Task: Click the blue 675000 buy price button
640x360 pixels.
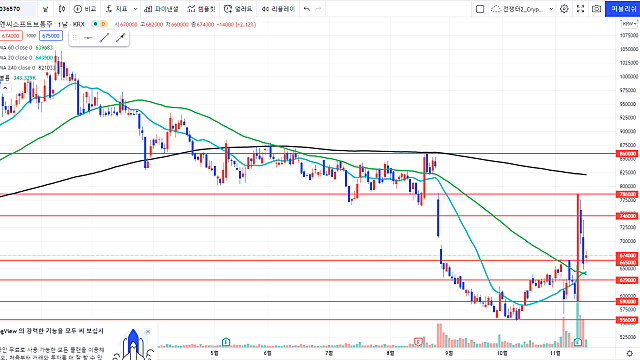Action: 51,36
